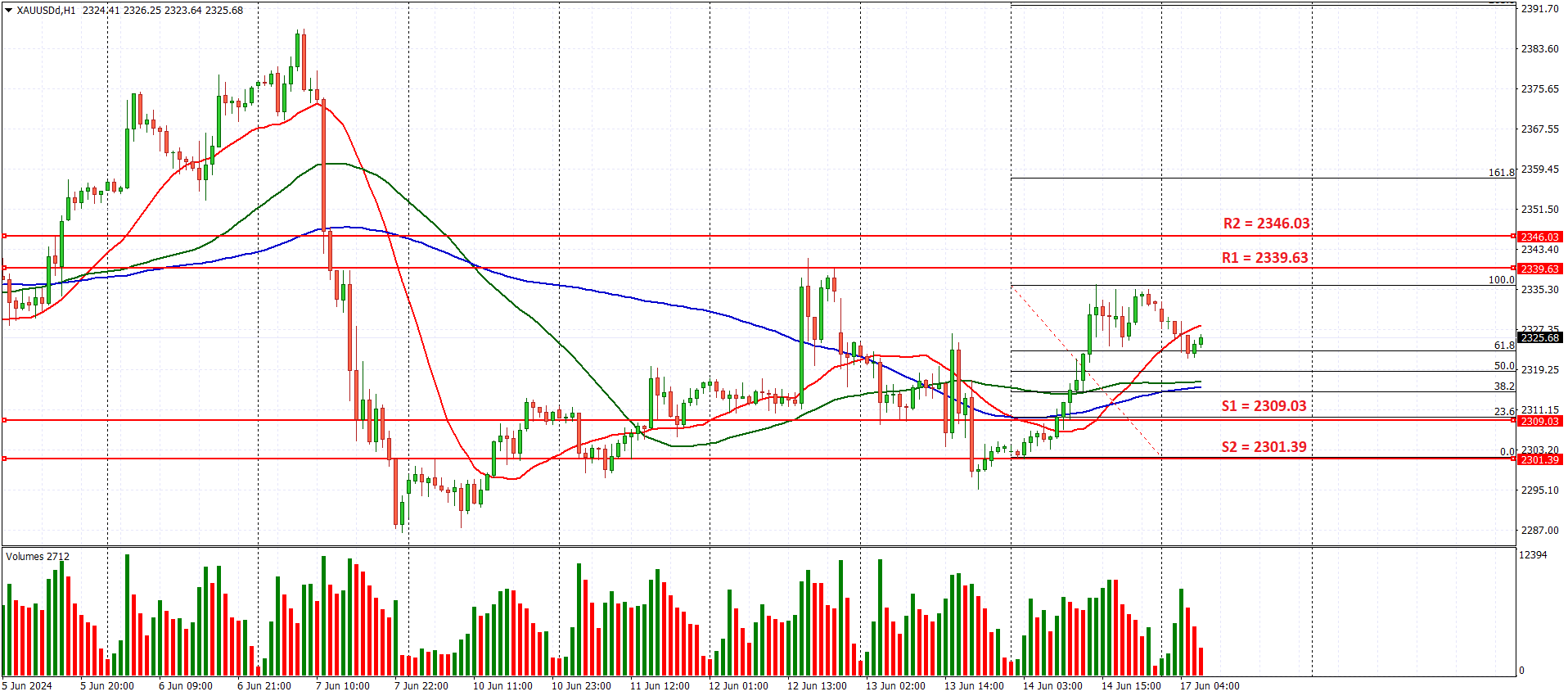Select the S1 = 2309.03 support label
Viewport: 1568px width, 696px height.
(1264, 406)
